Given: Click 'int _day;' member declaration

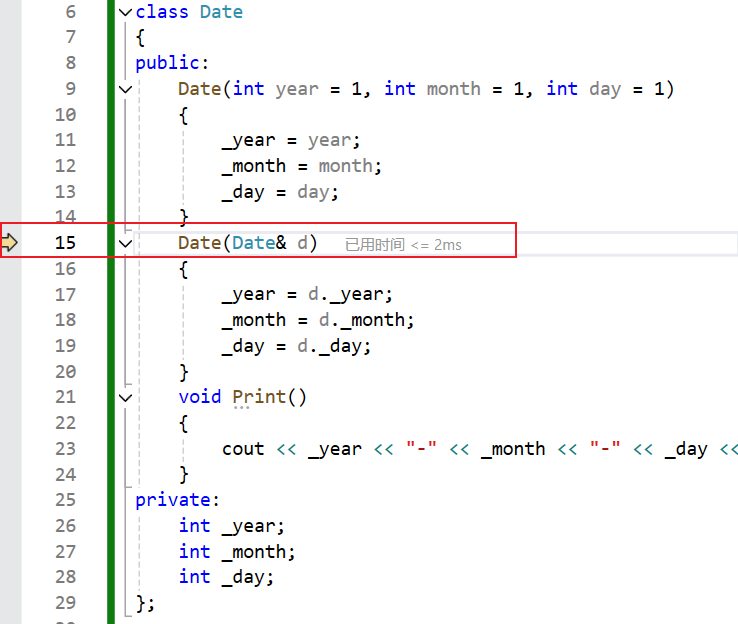Looking at the screenshot, I should [226, 577].
